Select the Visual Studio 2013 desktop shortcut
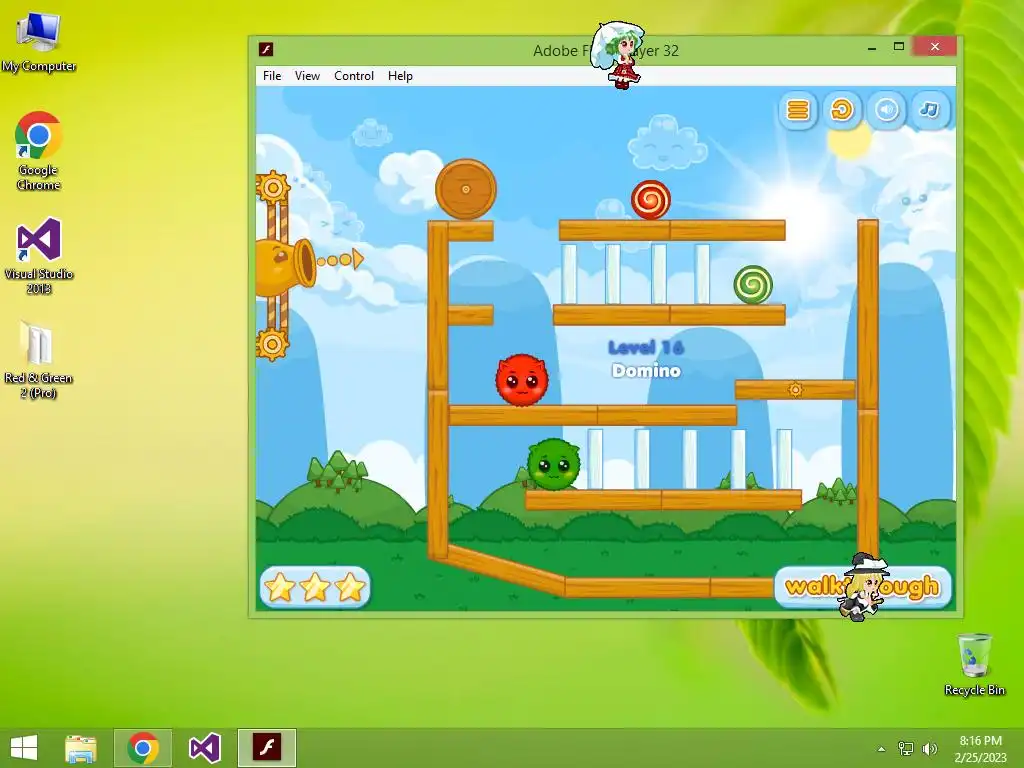Viewport: 1024px width, 768px height. (39, 257)
